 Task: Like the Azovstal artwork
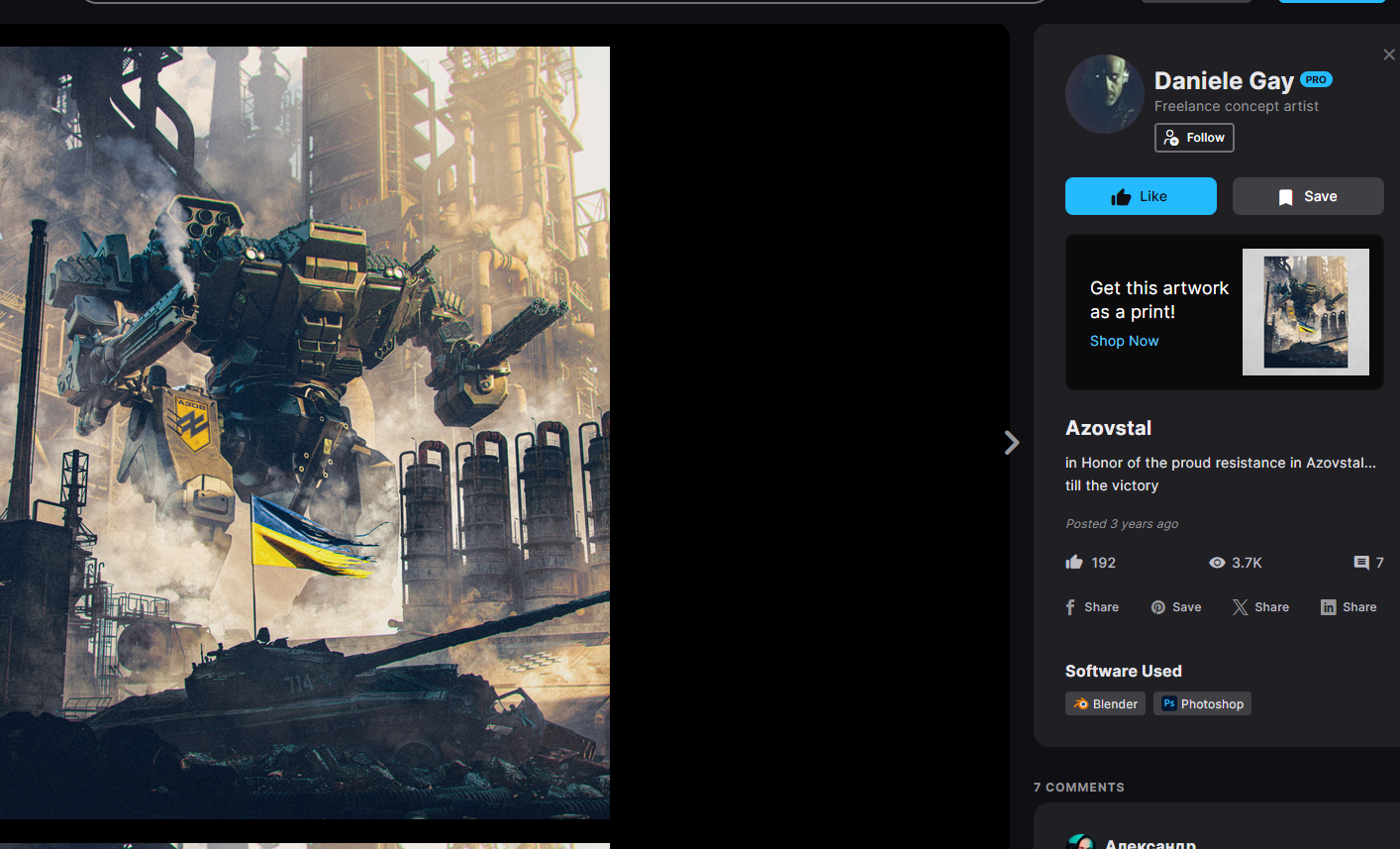point(1141,196)
